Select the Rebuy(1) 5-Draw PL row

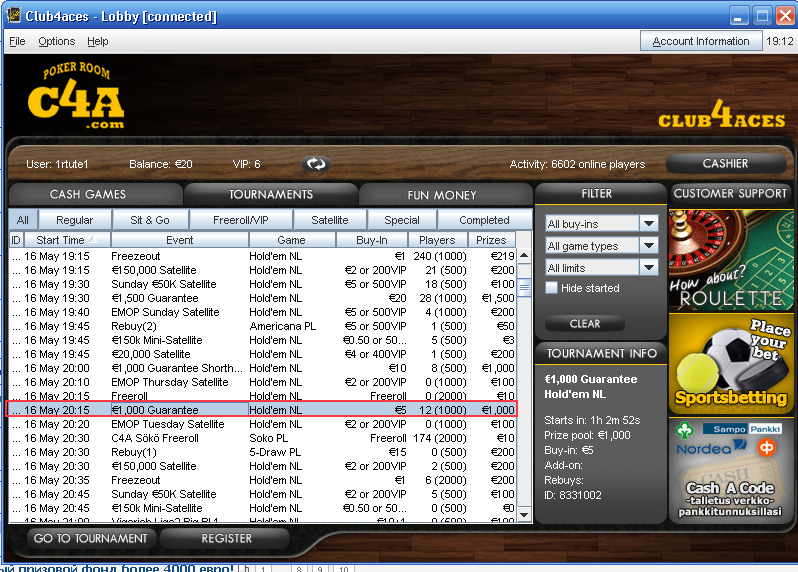click(263, 452)
